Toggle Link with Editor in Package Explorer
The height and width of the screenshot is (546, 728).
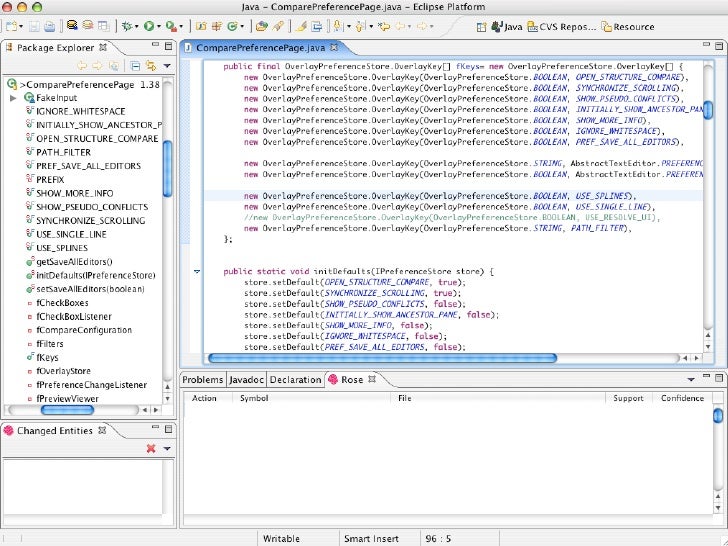tap(150, 66)
